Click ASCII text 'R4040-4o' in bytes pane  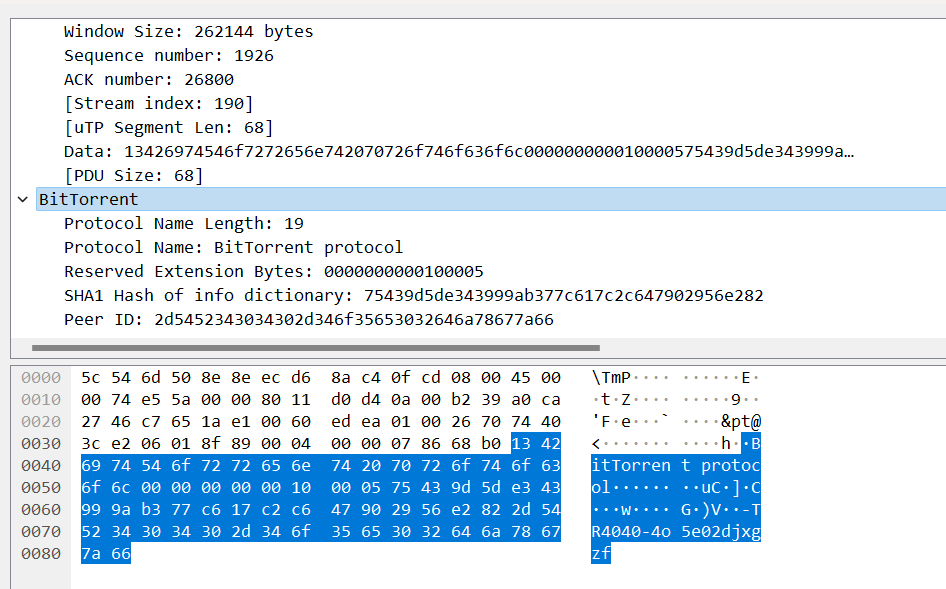(631, 532)
